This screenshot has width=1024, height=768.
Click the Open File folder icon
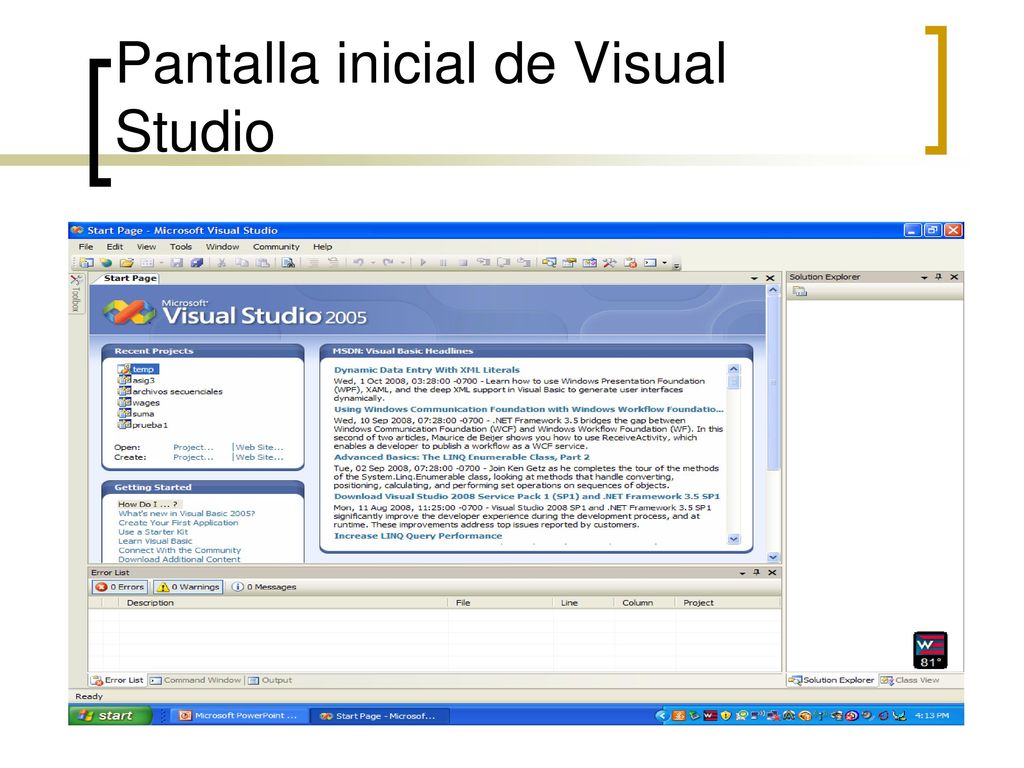point(127,263)
